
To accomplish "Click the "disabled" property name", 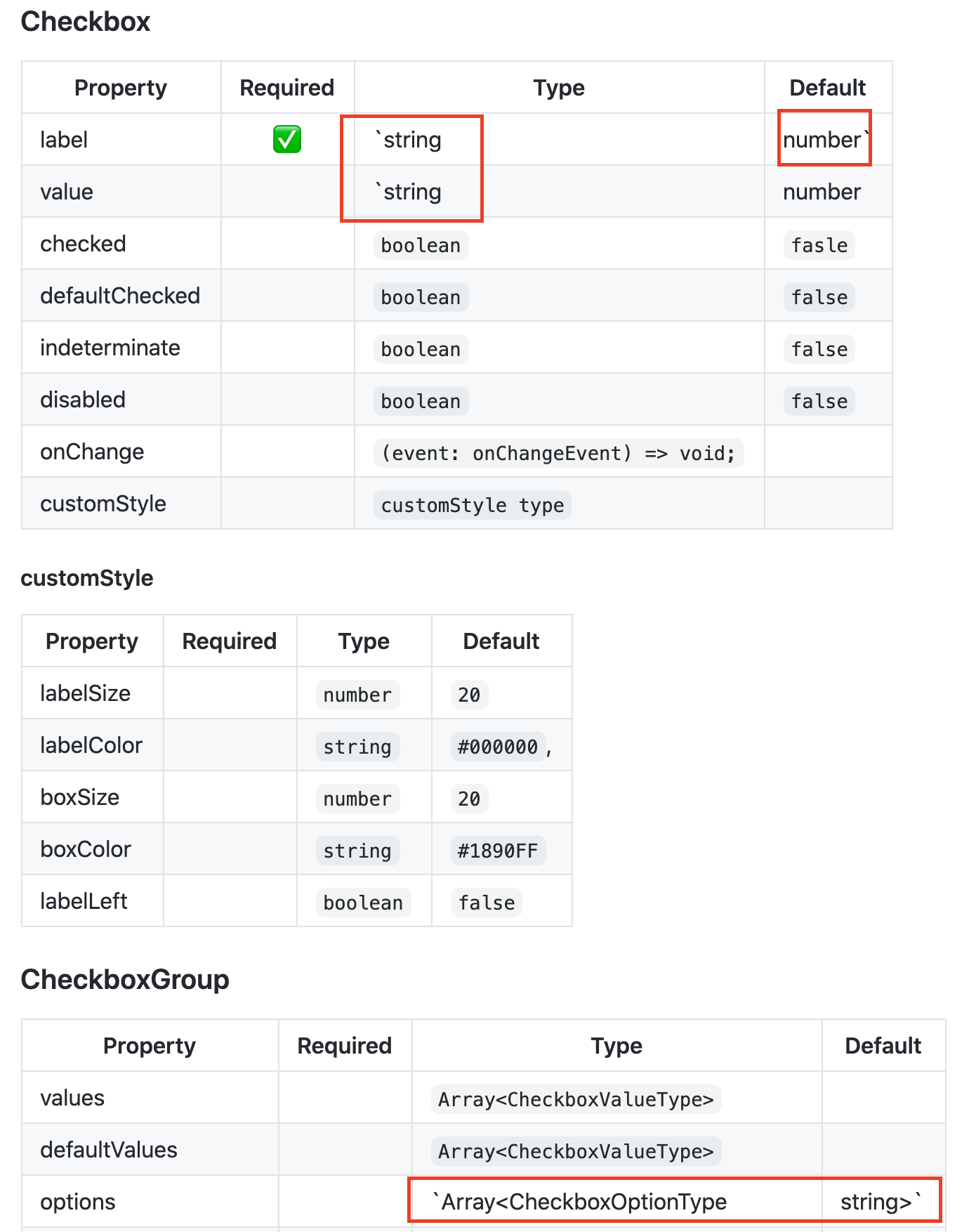I will [83, 400].
